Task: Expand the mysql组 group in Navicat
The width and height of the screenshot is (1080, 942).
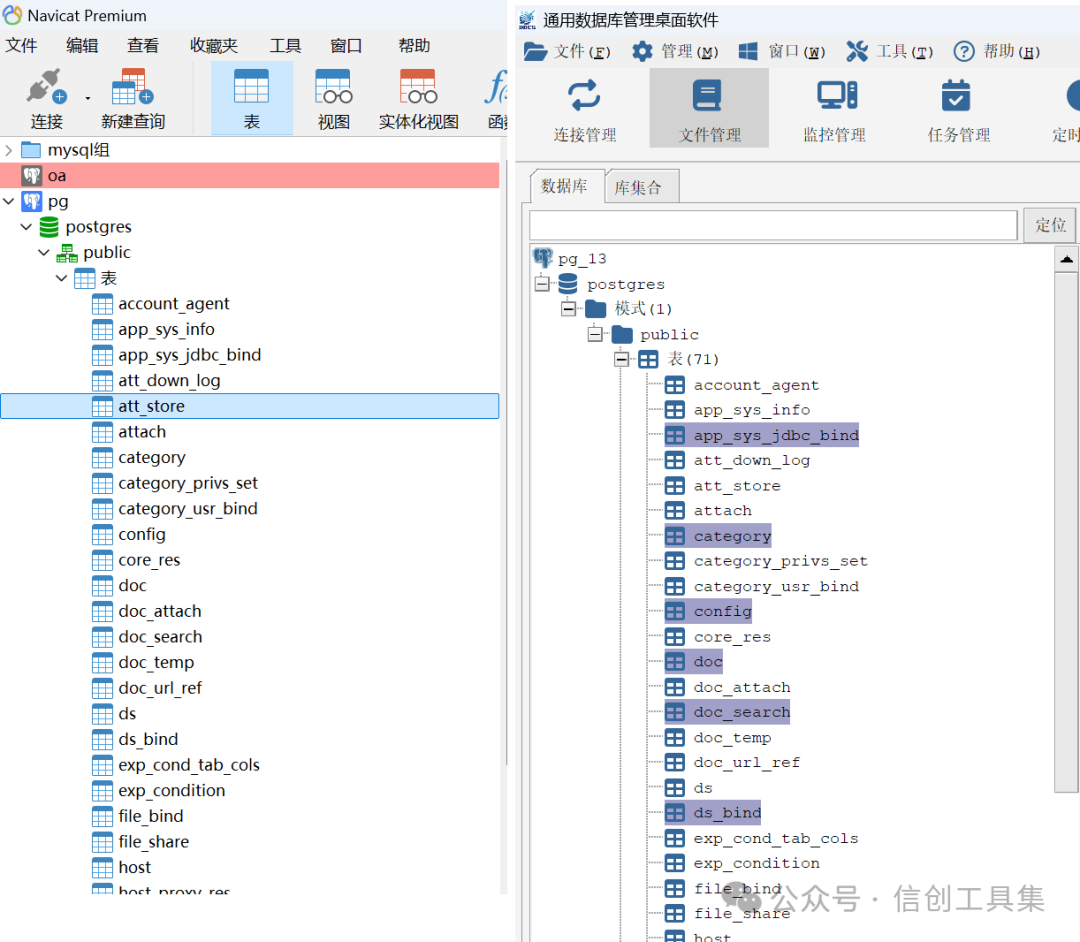Action: 8,149
